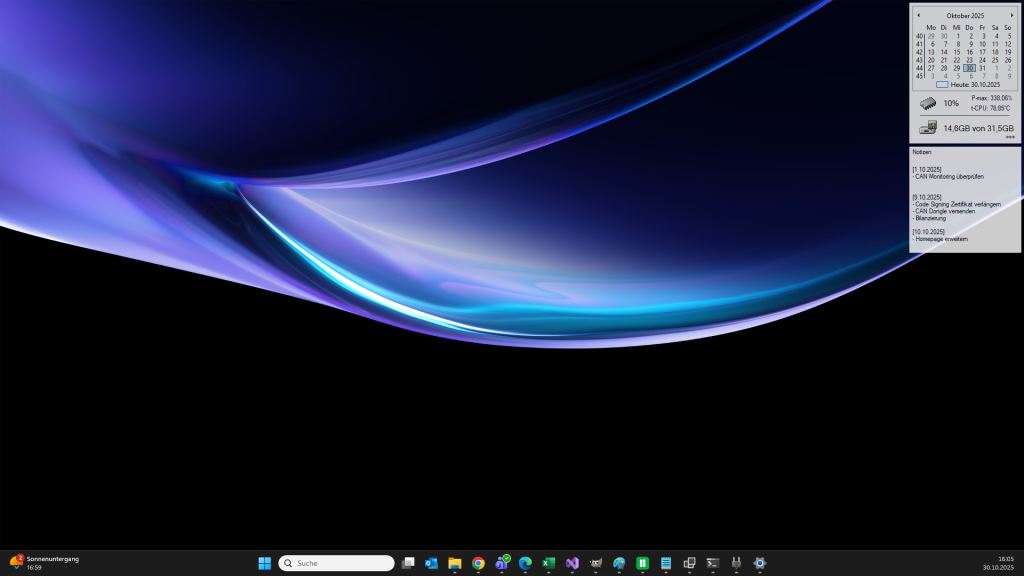Viewport: 1024px width, 576px height.
Task: Open the Windows Start menu
Action: pyautogui.click(x=265, y=563)
